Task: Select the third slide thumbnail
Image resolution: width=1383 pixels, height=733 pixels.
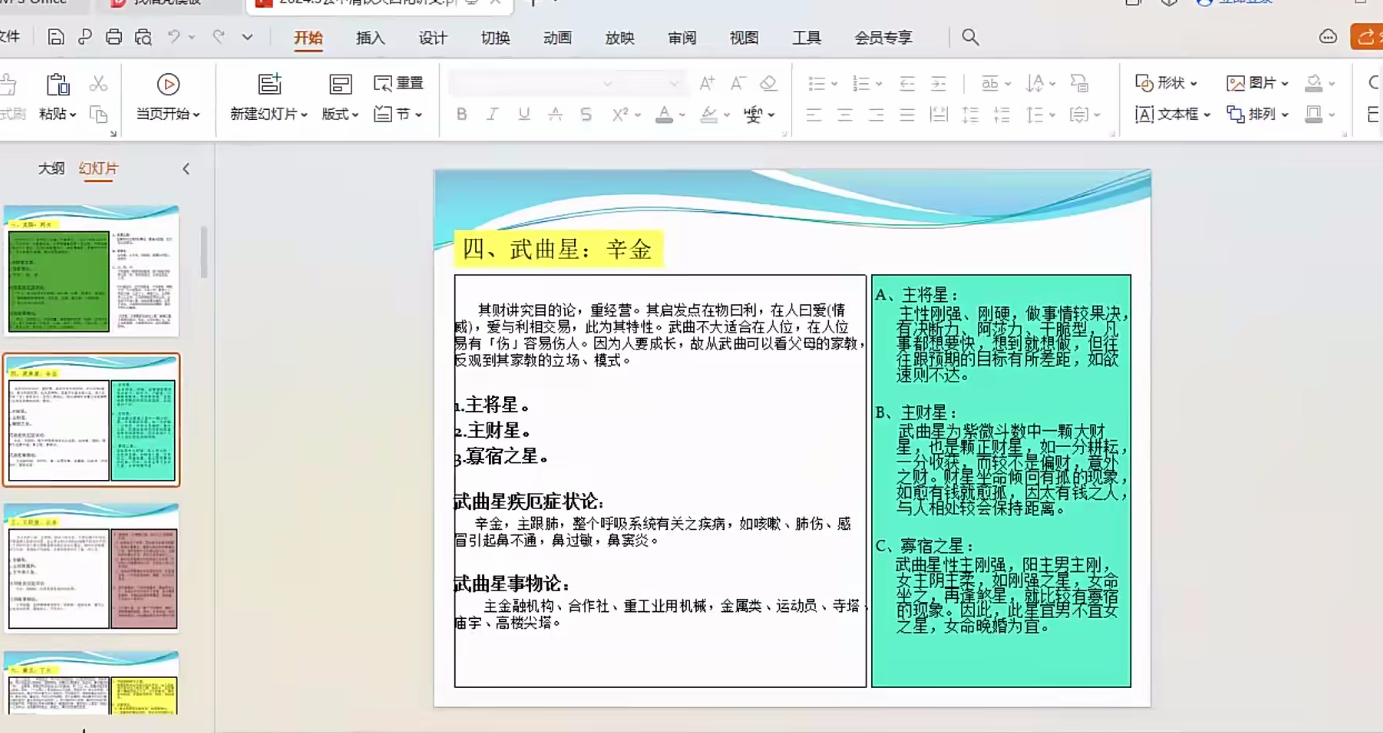Action: [92, 571]
